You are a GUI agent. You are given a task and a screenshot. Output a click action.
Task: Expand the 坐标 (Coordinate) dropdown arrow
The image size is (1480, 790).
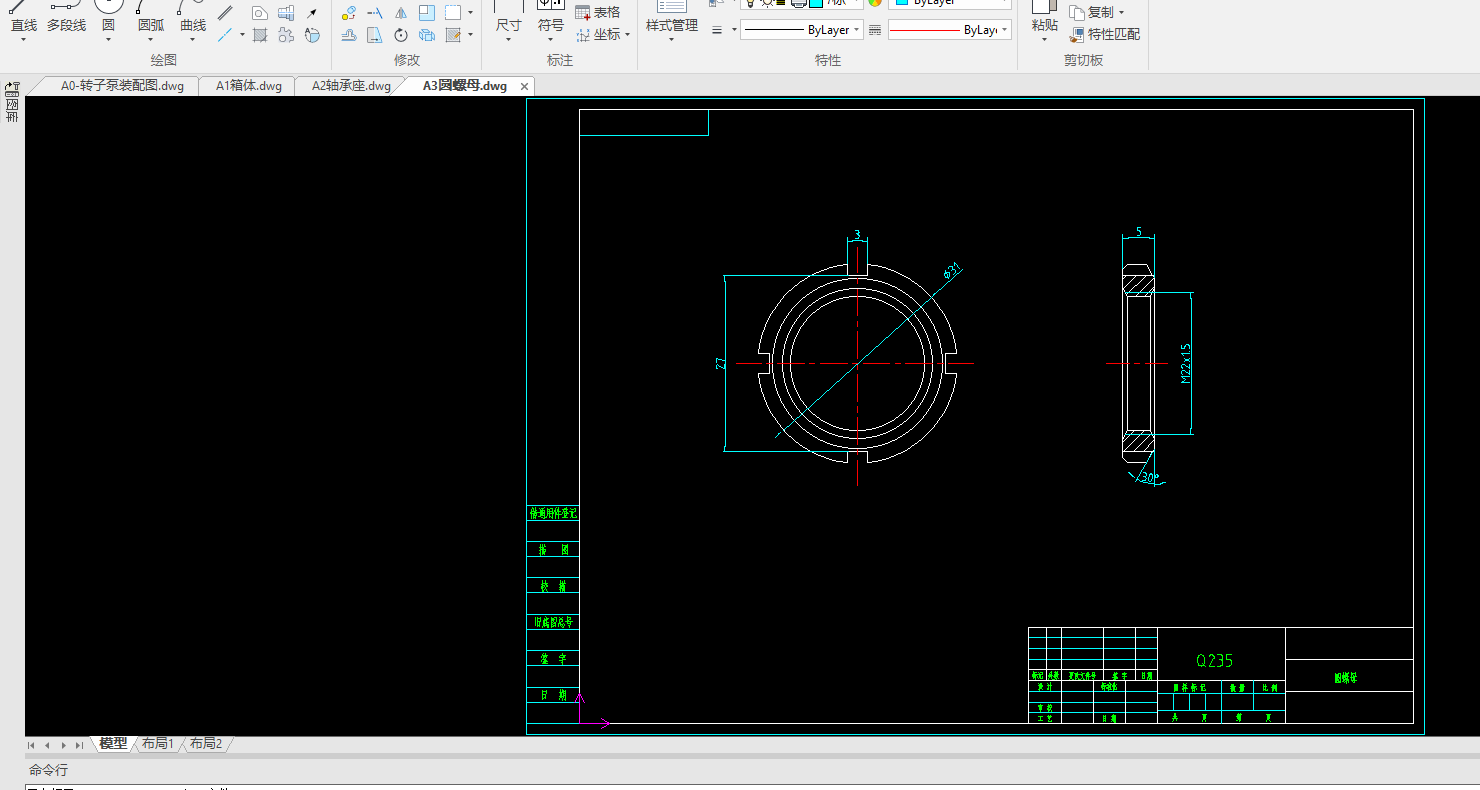pos(627,35)
